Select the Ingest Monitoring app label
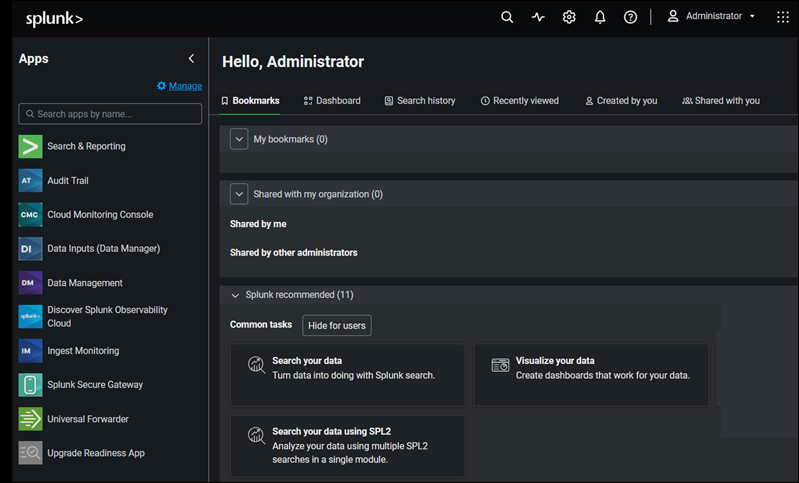 84,351
